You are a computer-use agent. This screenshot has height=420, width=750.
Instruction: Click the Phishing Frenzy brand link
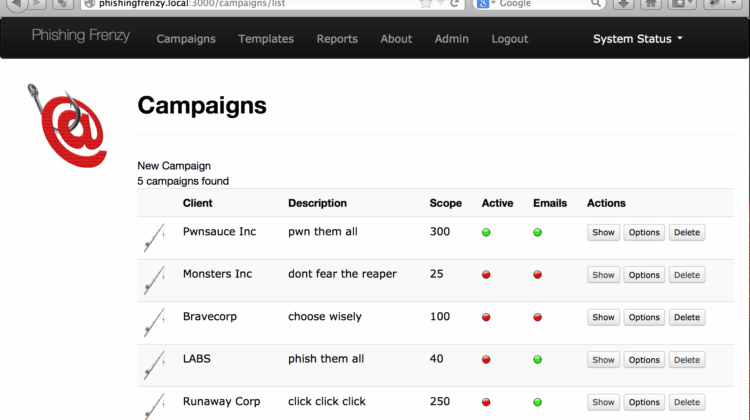[81, 35]
